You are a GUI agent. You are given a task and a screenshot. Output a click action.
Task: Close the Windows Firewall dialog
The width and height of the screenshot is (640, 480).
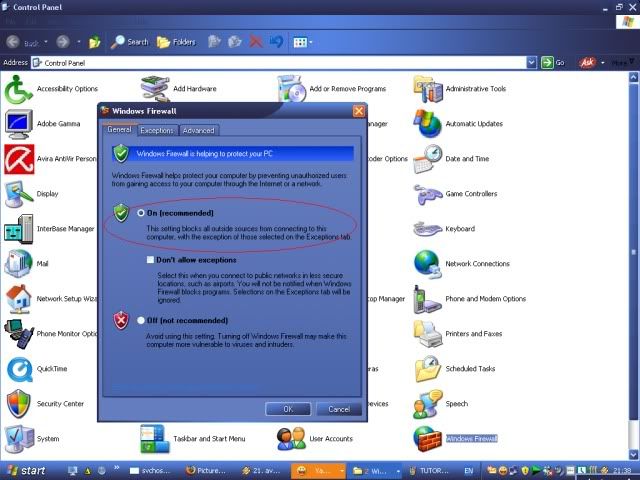tap(359, 111)
